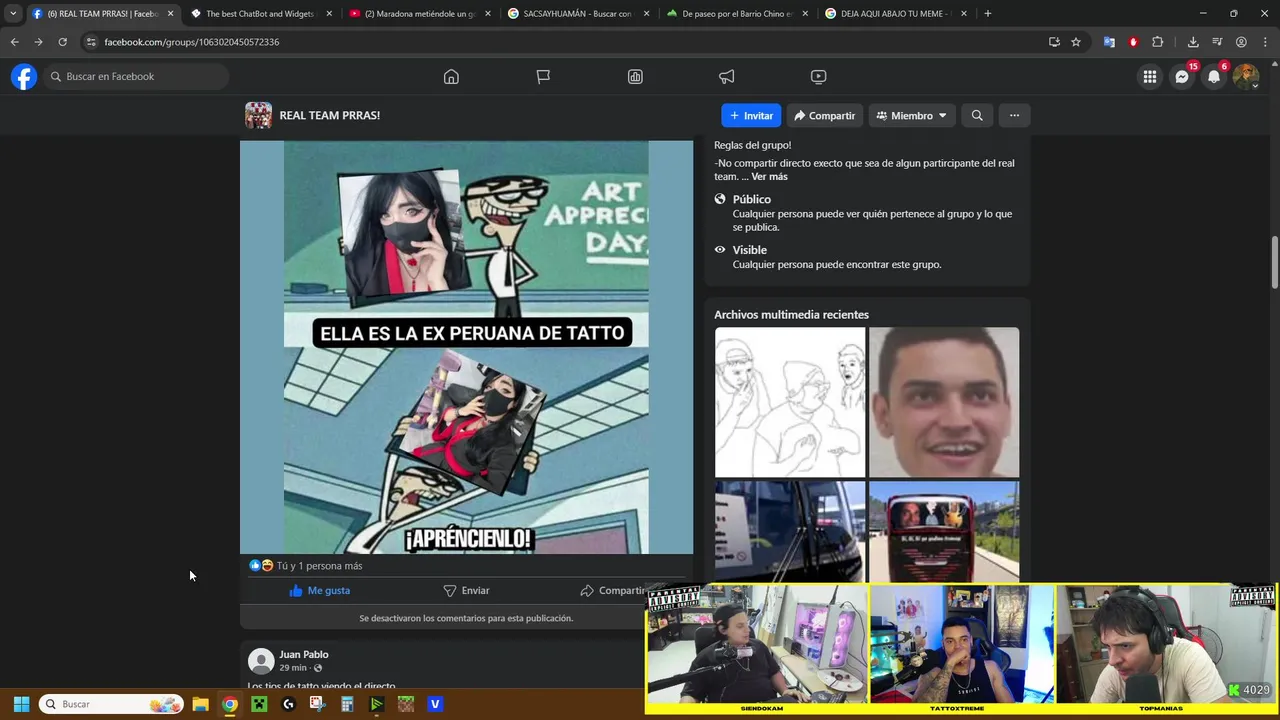Open the red ad blocker extension
The width and height of the screenshot is (1280, 720).
tap(1133, 42)
